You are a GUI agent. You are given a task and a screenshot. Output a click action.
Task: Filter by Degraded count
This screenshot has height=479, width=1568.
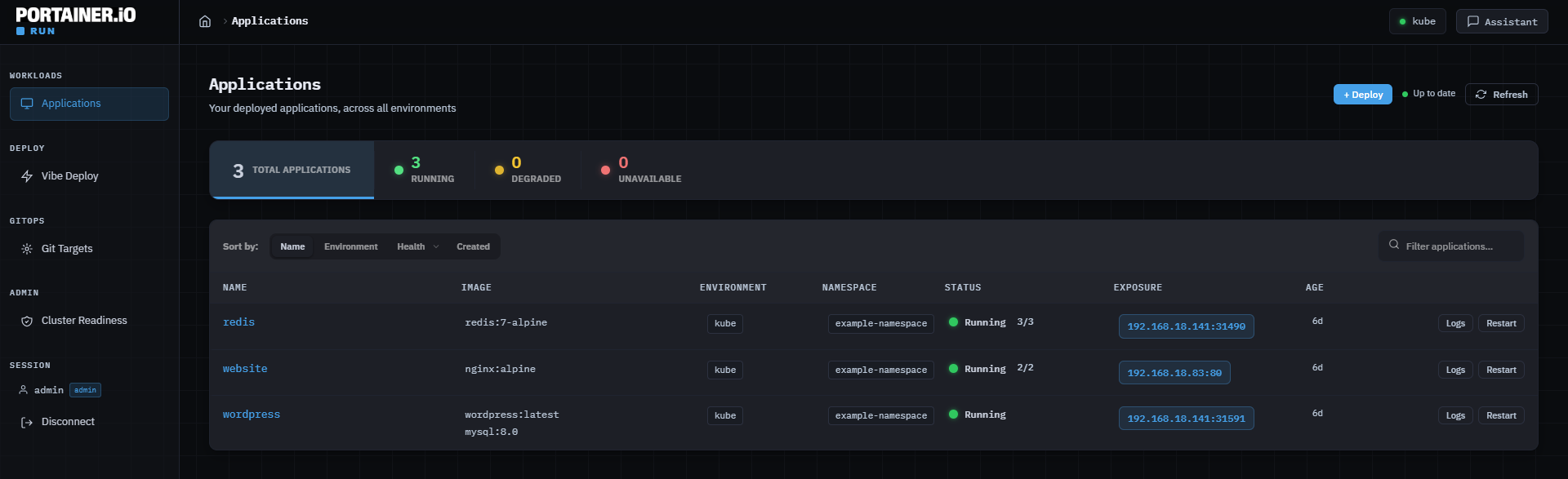[x=528, y=170]
